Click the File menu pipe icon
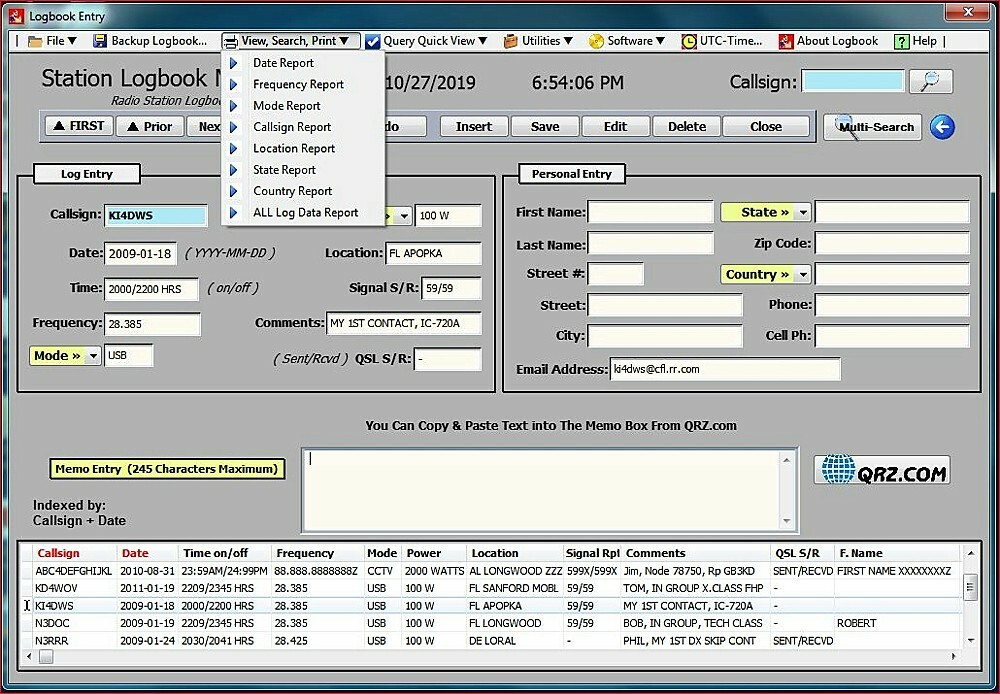 (x=17, y=41)
